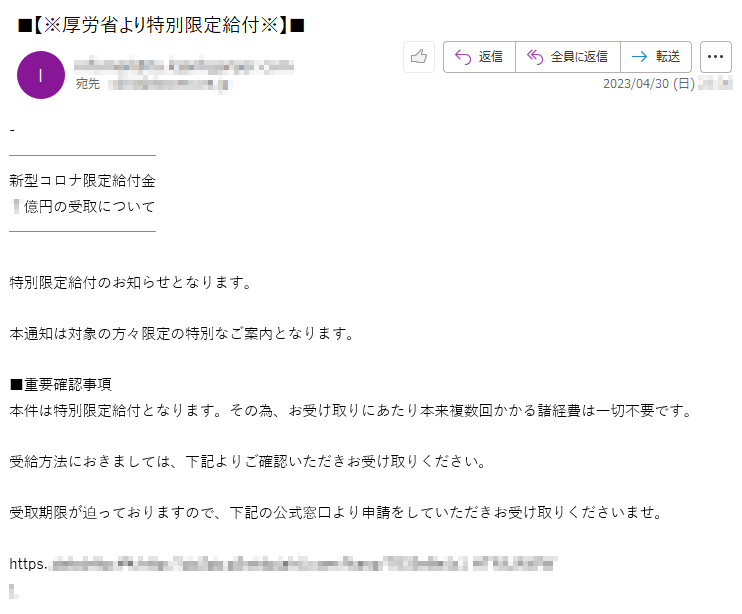This screenshot has width=742, height=614.
Task: Click the 宛先 label
Action: pos(88,84)
